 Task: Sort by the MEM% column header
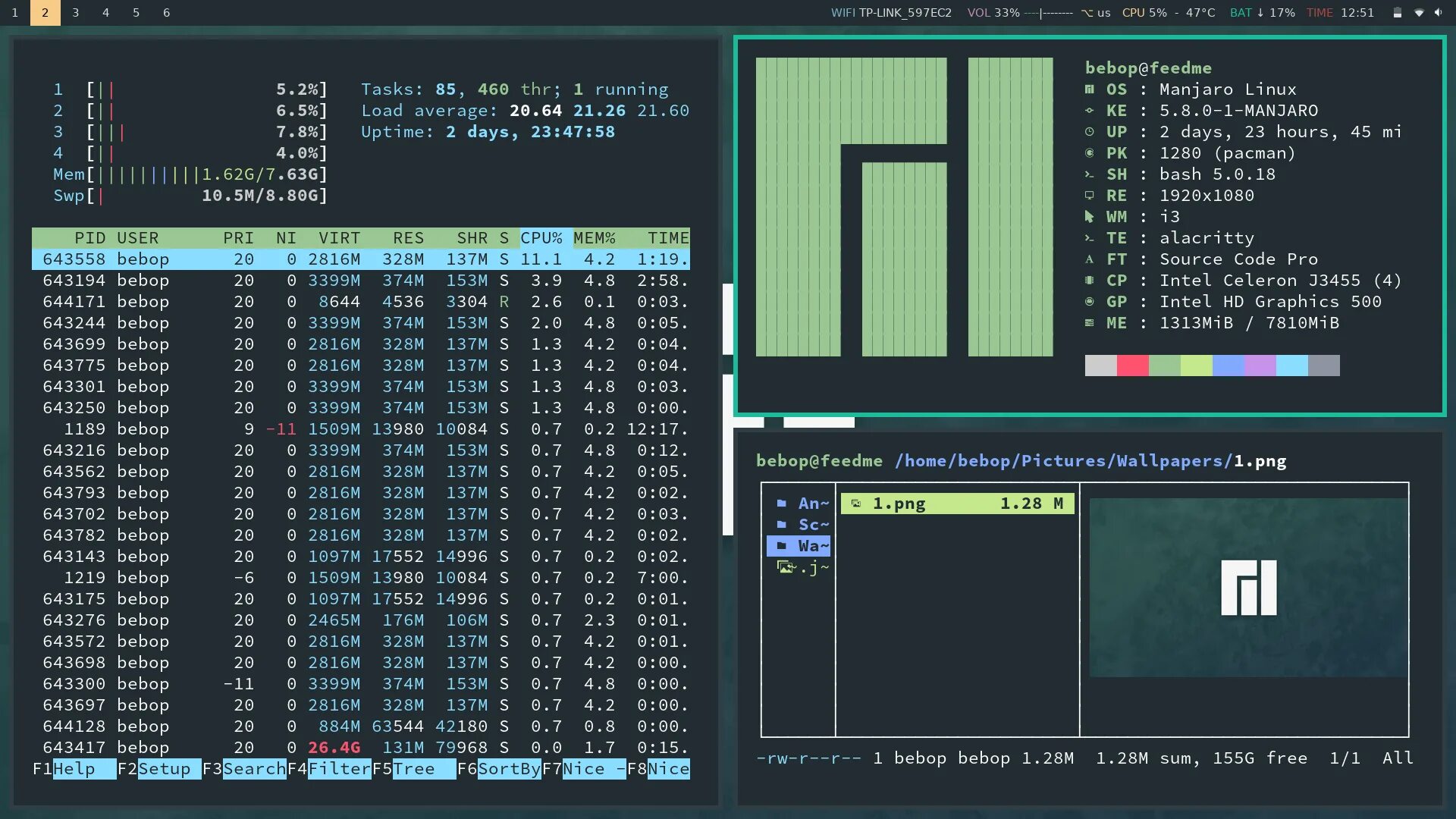click(x=594, y=238)
